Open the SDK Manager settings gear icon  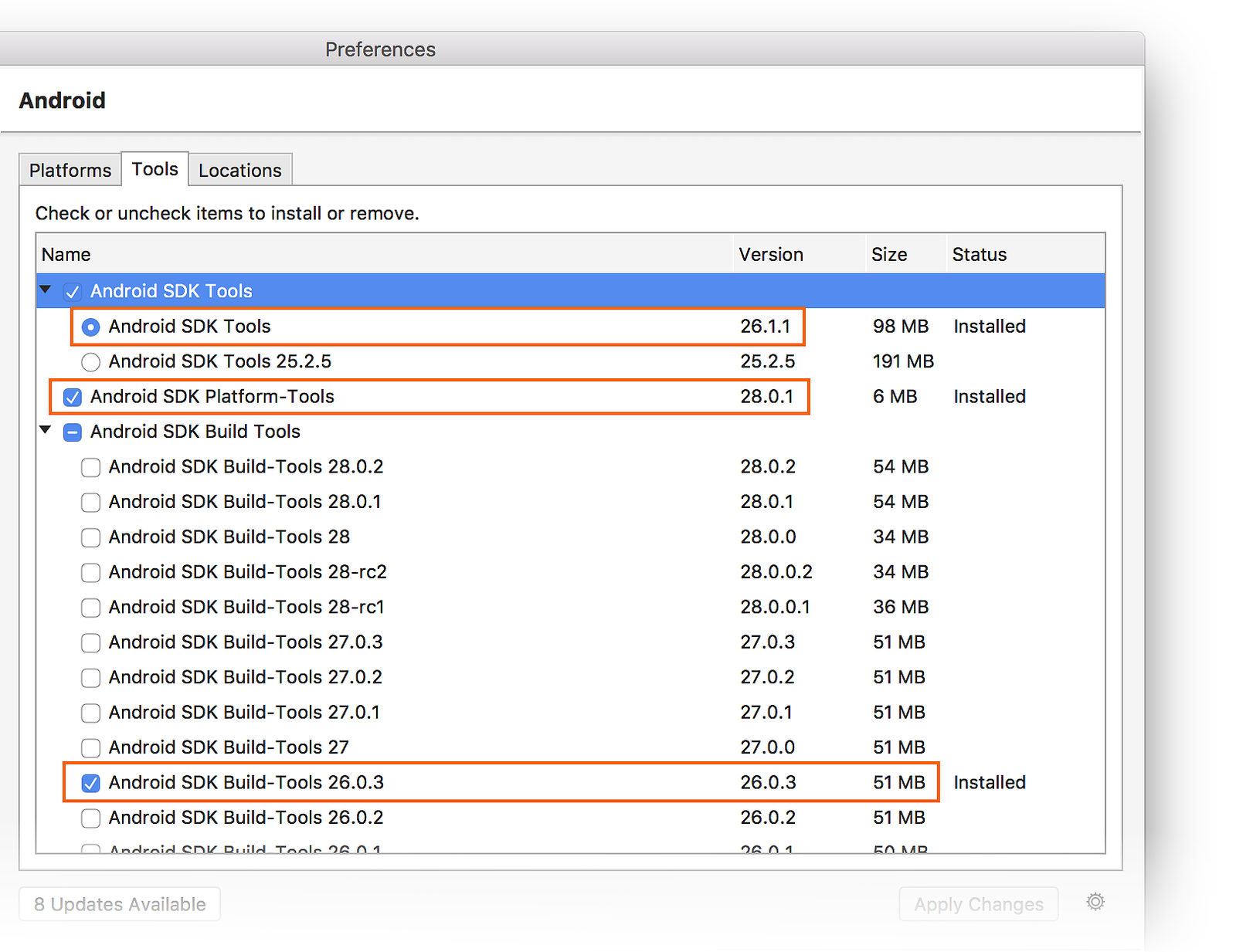(1095, 902)
